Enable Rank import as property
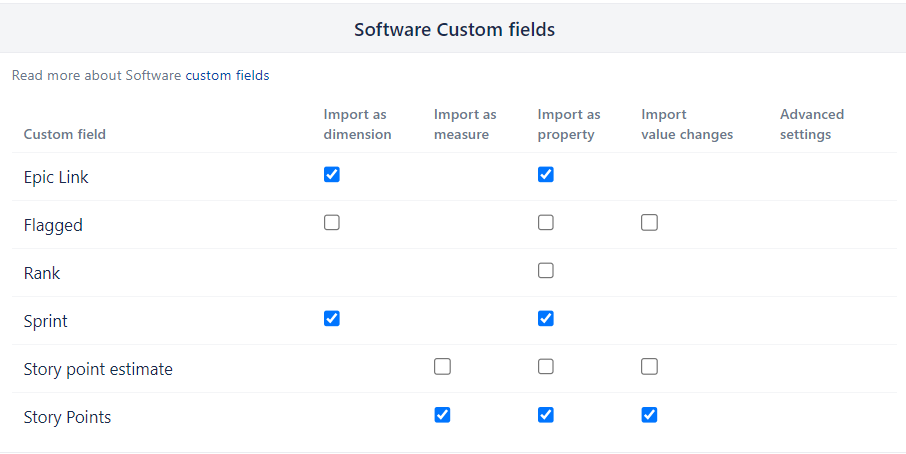Screen dimensions: 906x454 tap(546, 271)
